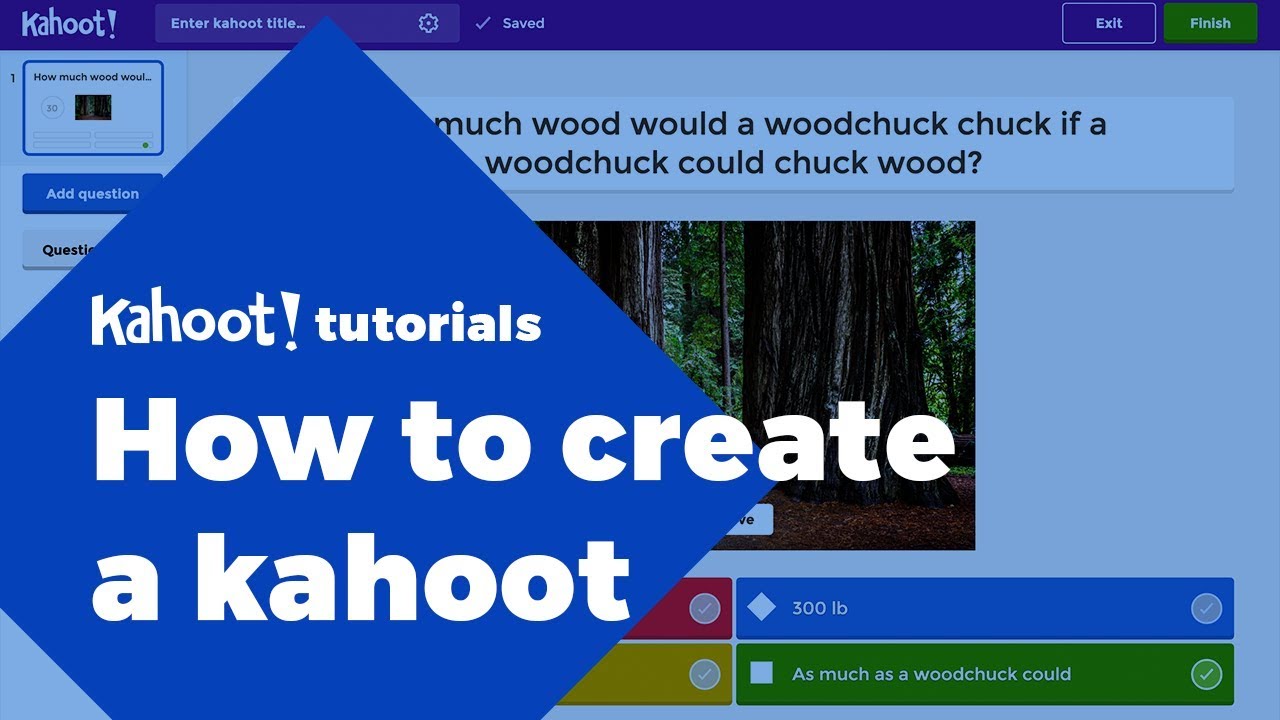Mark the 300 lb answer as correct
Viewport: 1280px width, 720px height.
point(1206,608)
